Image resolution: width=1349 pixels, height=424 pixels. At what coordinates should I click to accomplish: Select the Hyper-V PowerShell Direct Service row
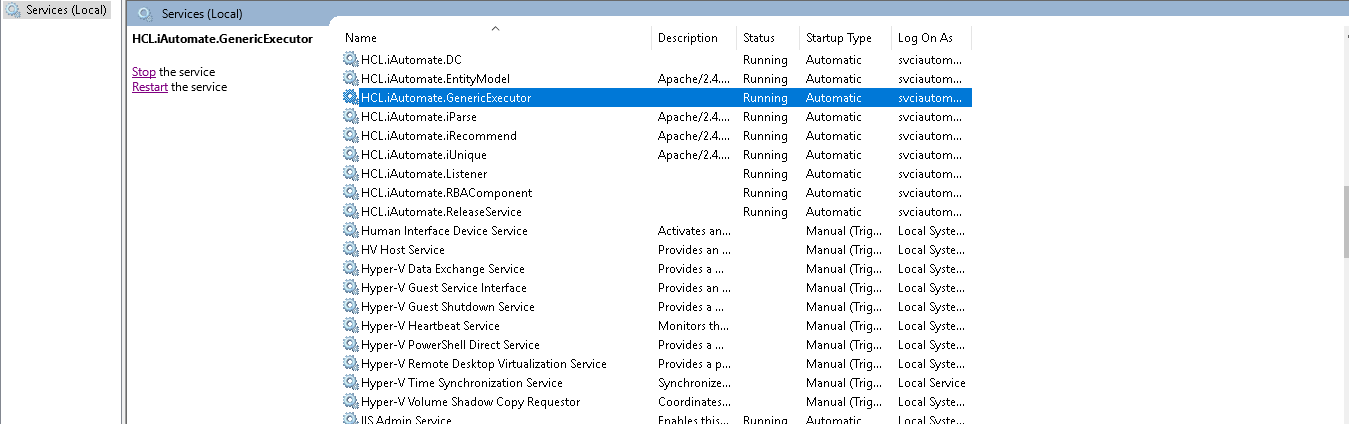pyautogui.click(x=450, y=345)
